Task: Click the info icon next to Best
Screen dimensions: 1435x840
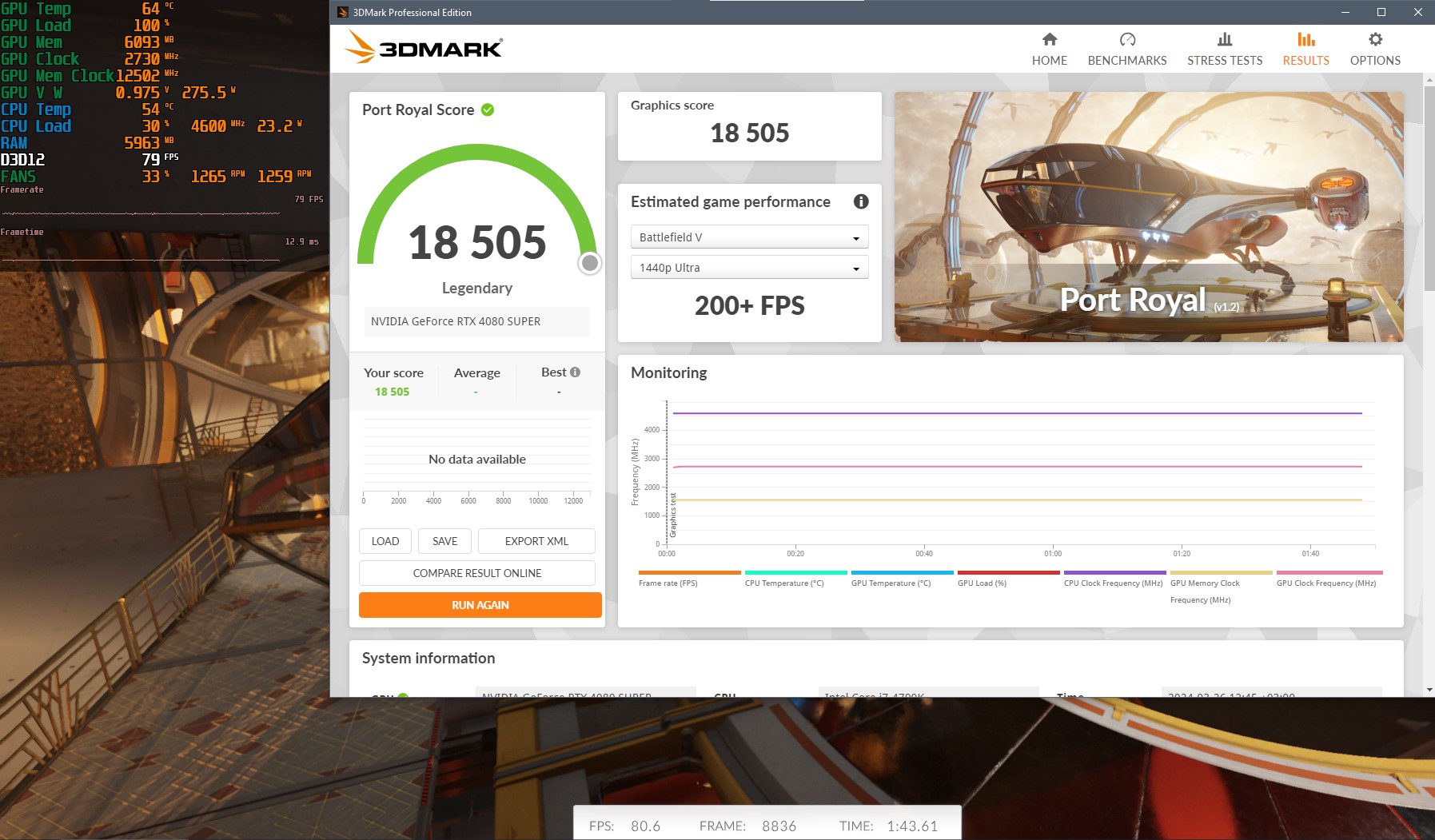Action: (x=575, y=372)
